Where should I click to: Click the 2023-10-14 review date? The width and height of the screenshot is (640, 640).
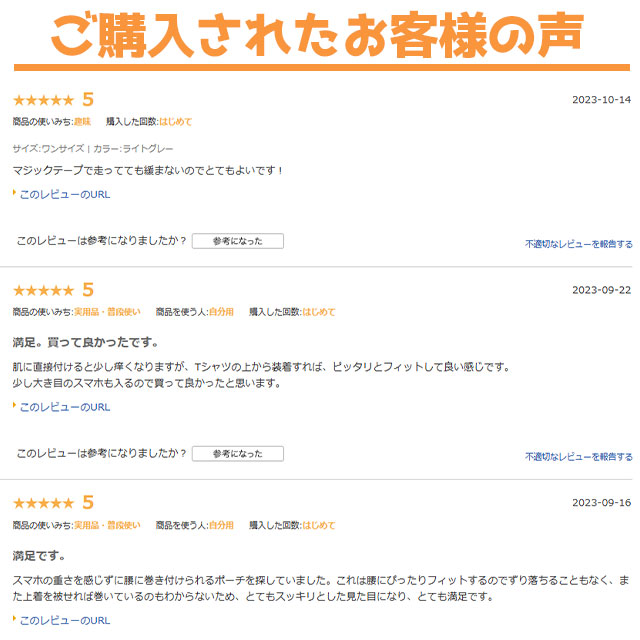pos(601,100)
